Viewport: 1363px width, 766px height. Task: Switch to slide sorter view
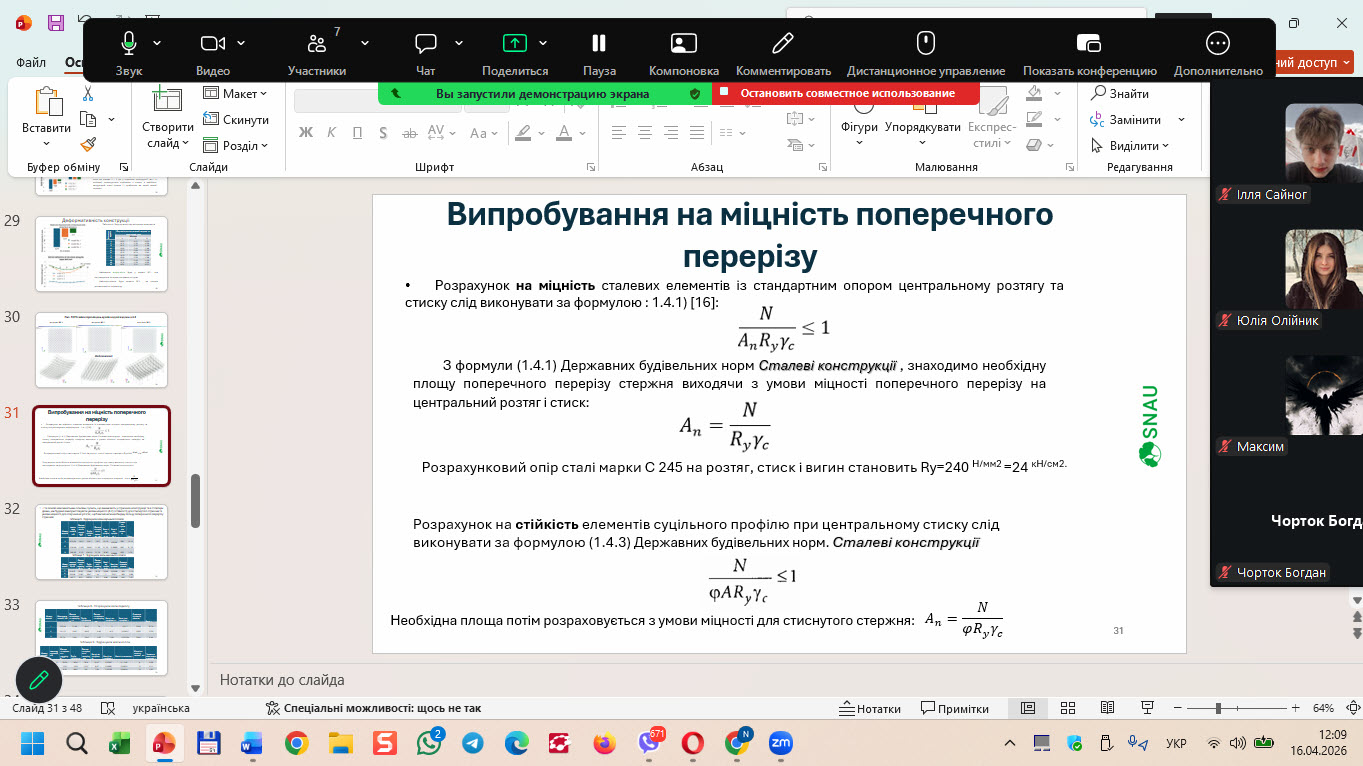[x=1067, y=708]
